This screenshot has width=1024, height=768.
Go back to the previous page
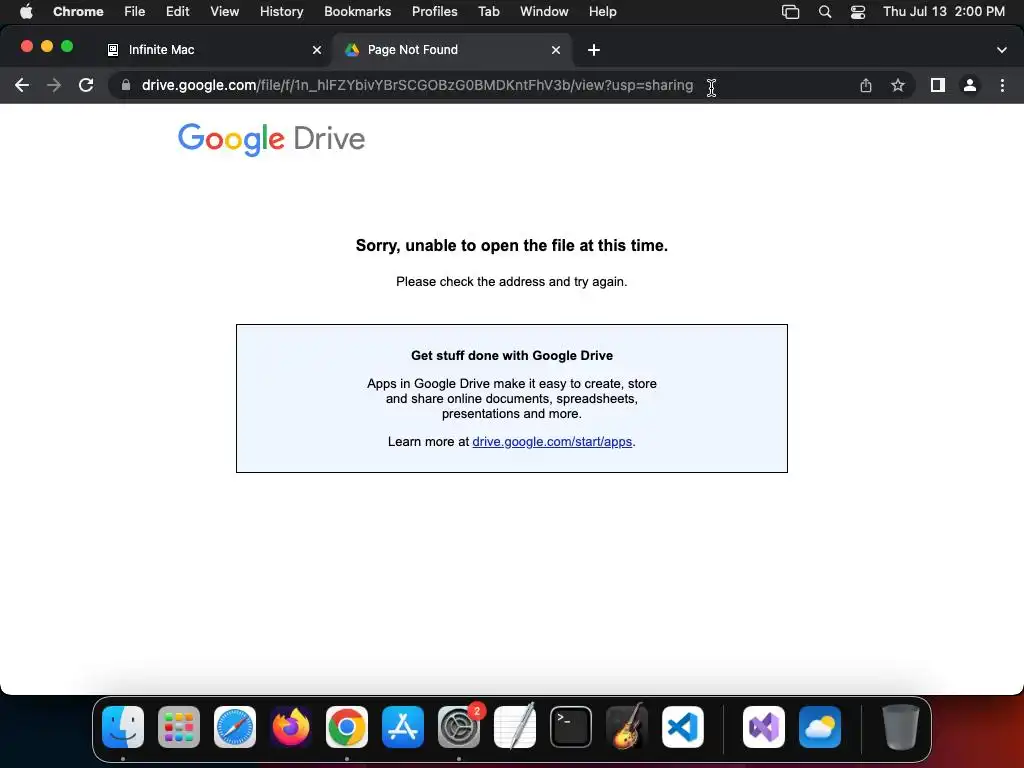22,86
